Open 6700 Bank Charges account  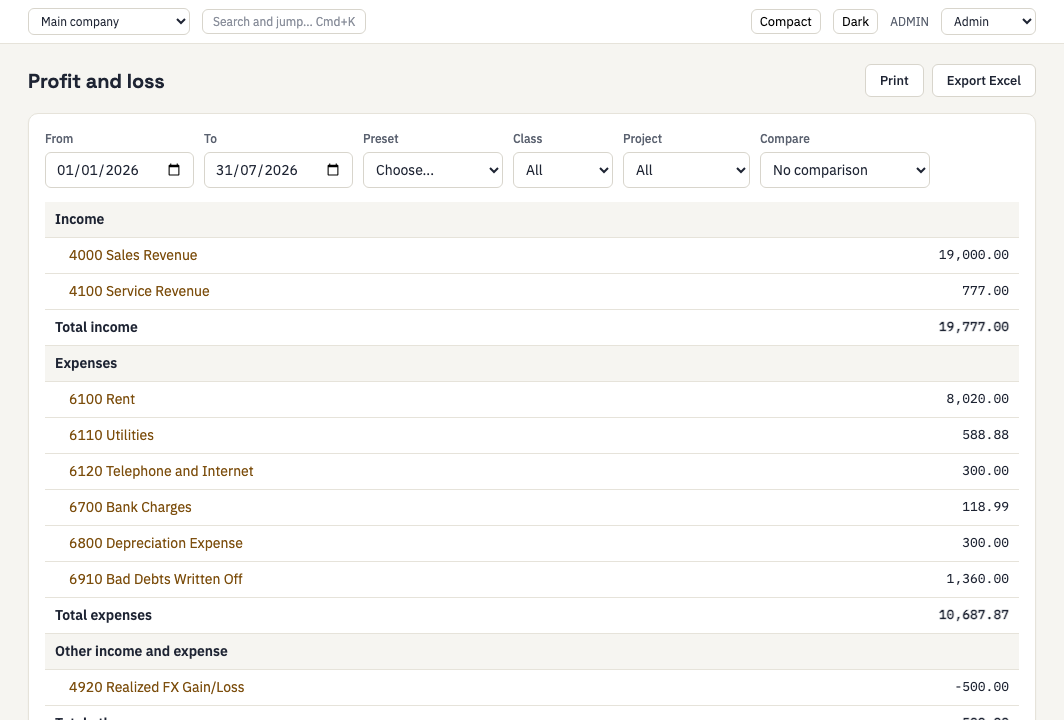click(130, 507)
